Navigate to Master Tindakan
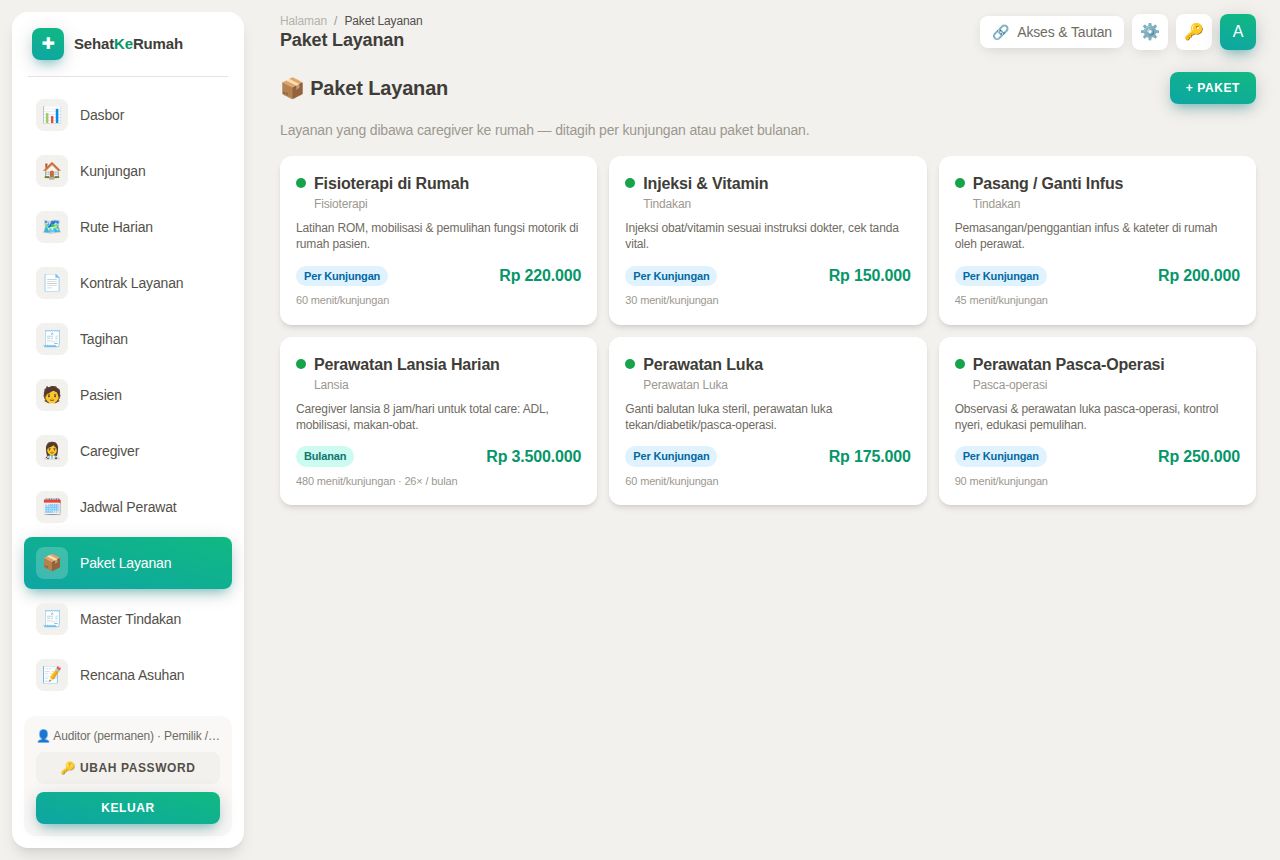The width and height of the screenshot is (1280, 860). (128, 619)
